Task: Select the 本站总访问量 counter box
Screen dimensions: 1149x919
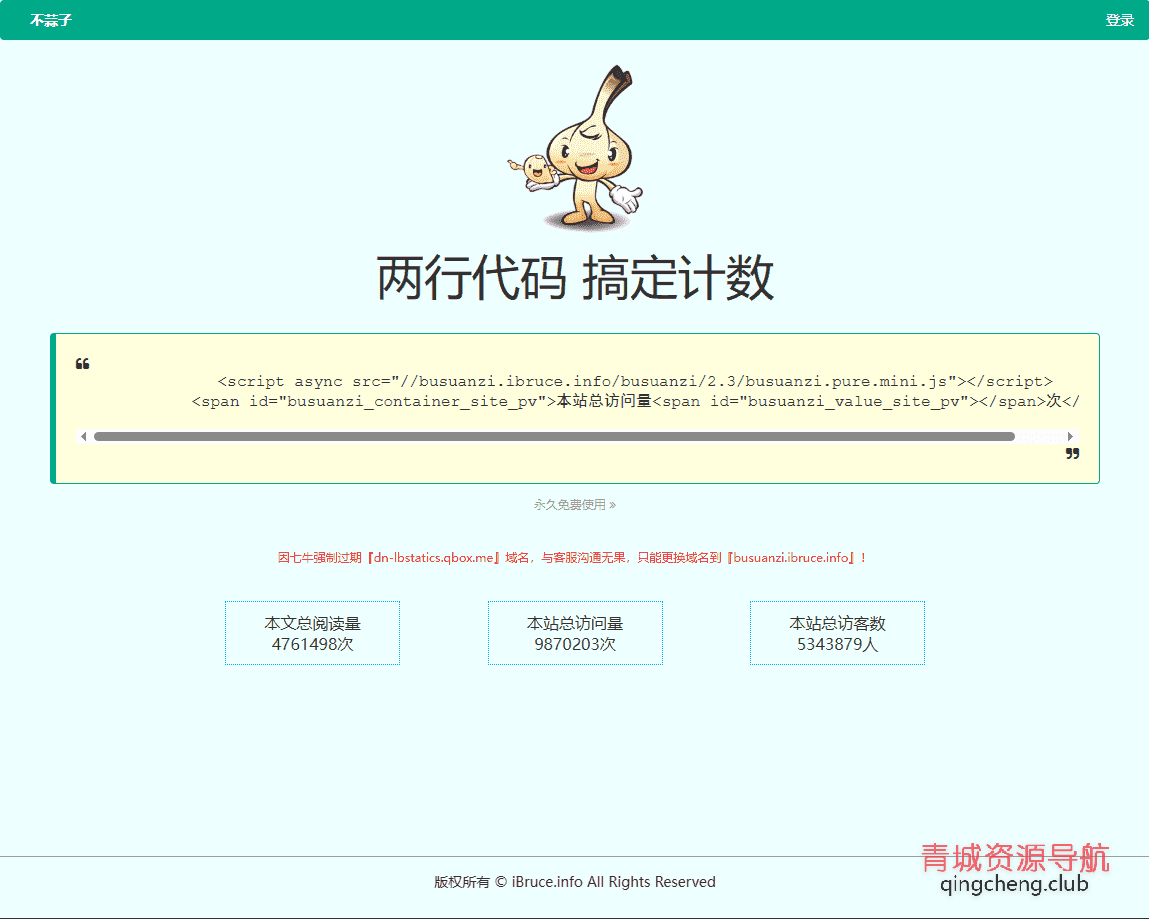Action: (575, 632)
